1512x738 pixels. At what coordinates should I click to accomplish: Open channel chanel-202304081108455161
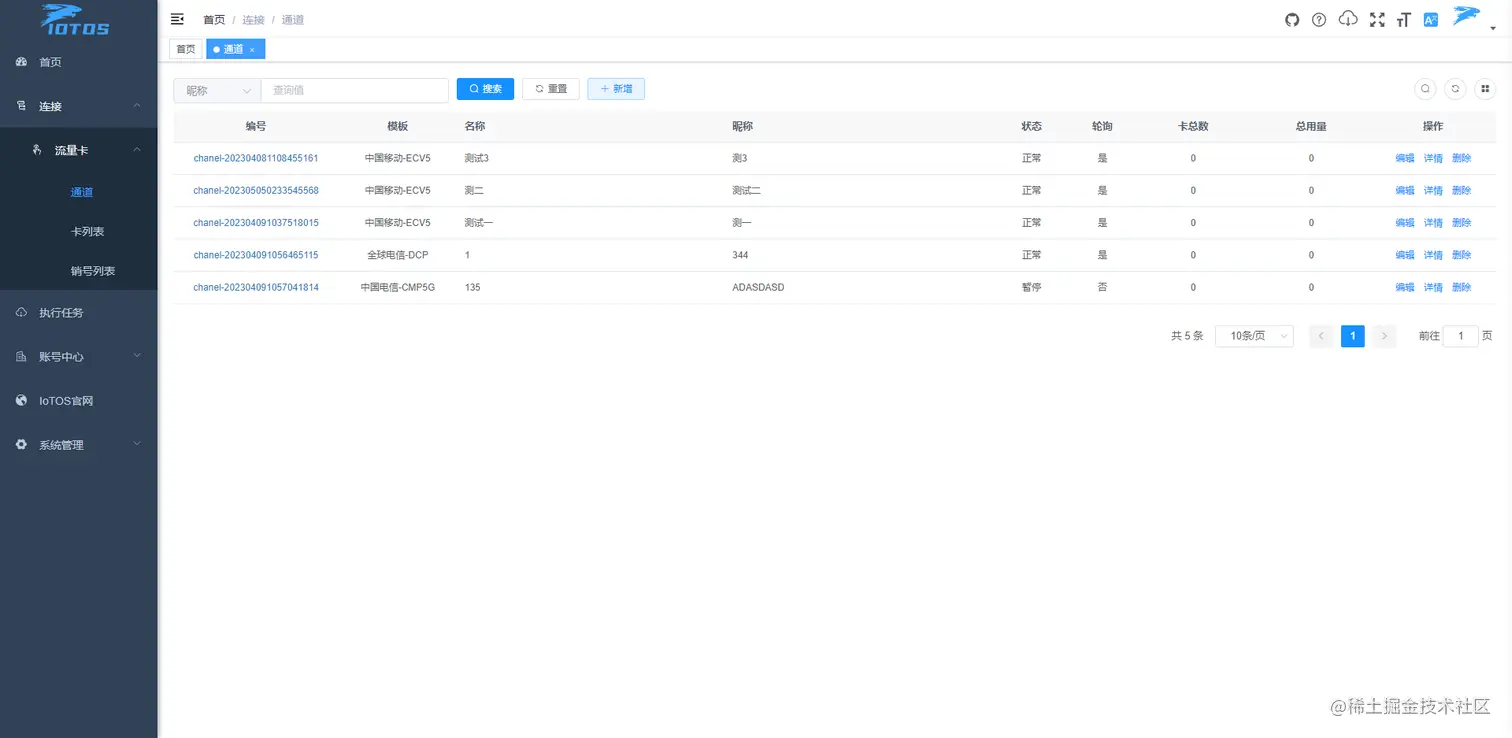(256, 158)
